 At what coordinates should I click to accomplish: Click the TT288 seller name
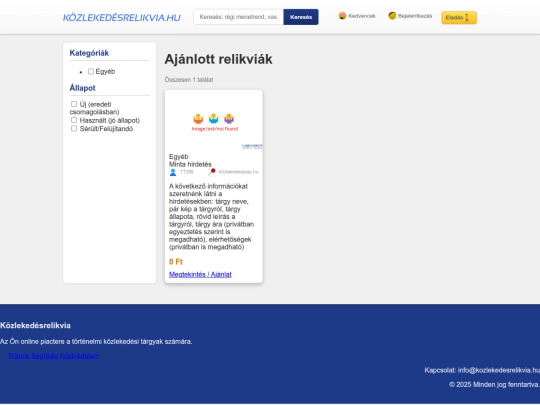tap(187, 172)
